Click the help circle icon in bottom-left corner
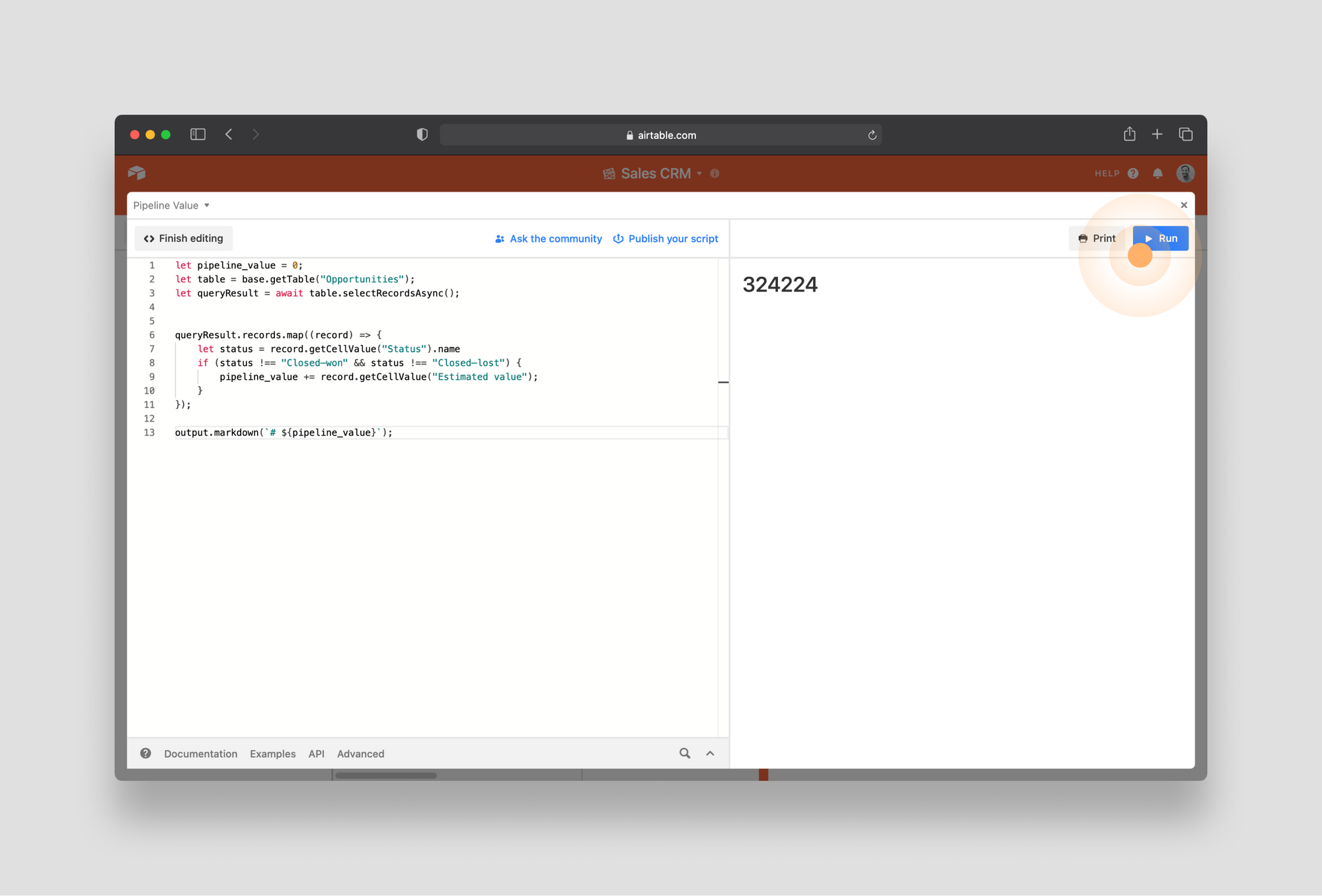The width and height of the screenshot is (1322, 896). tap(145, 753)
